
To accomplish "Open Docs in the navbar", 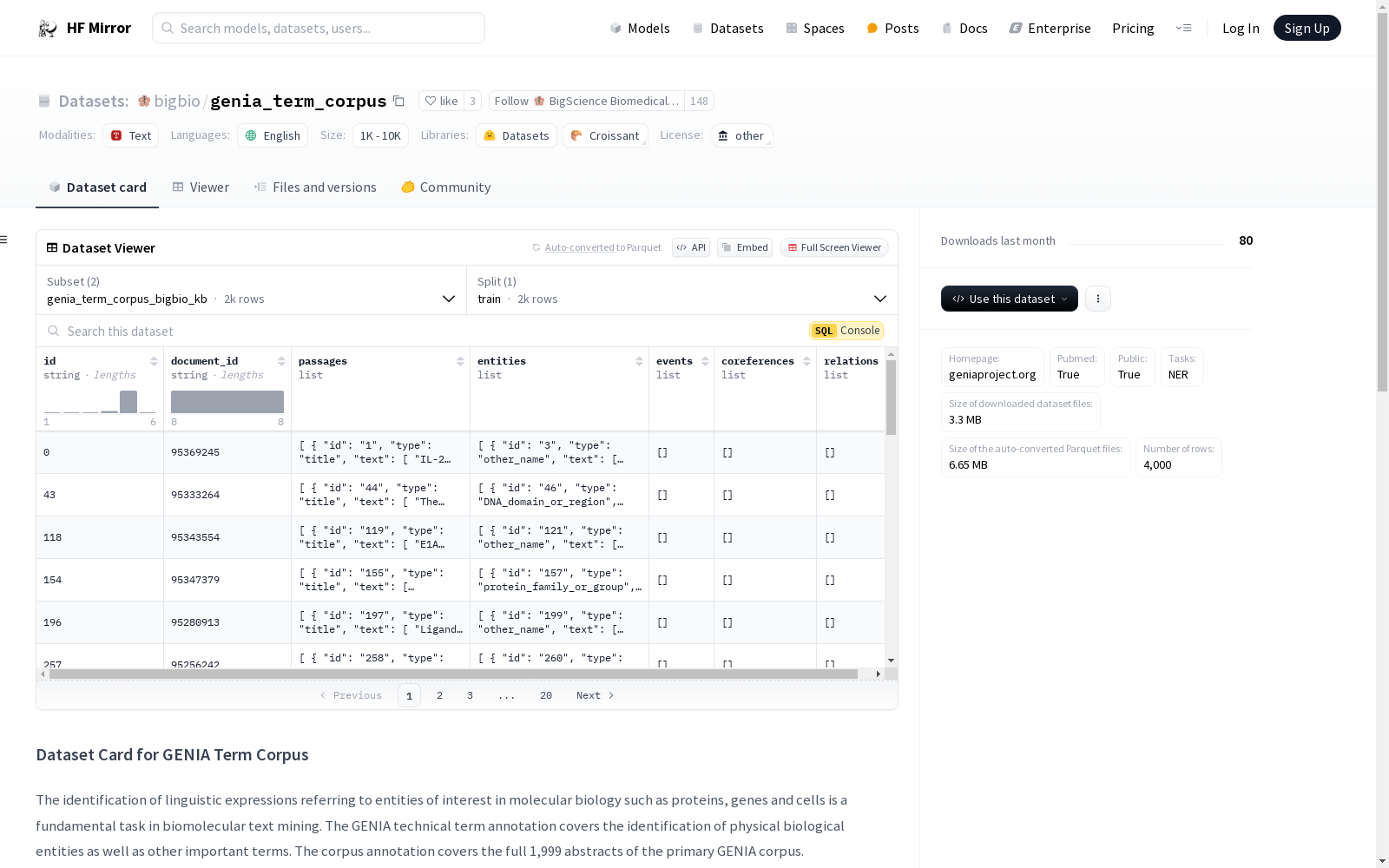I will [964, 29].
